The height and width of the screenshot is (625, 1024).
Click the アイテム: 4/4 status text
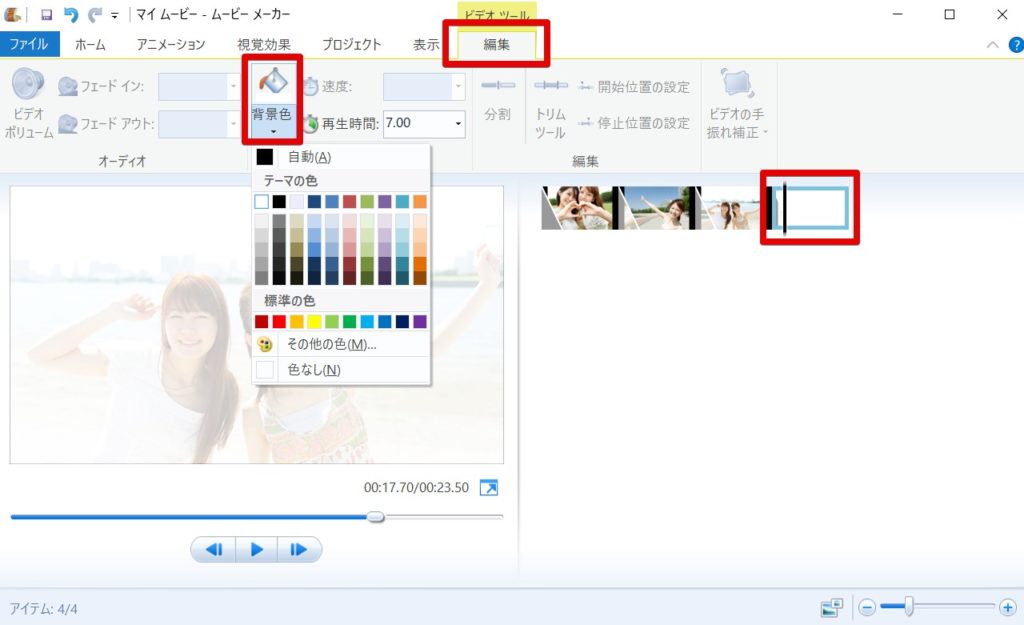[43, 609]
